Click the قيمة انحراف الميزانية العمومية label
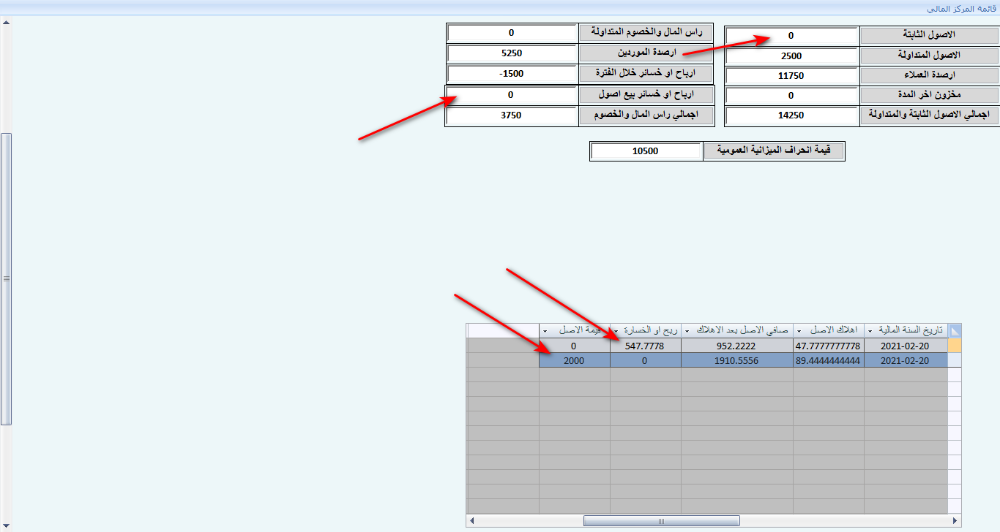 pyautogui.click(x=774, y=151)
